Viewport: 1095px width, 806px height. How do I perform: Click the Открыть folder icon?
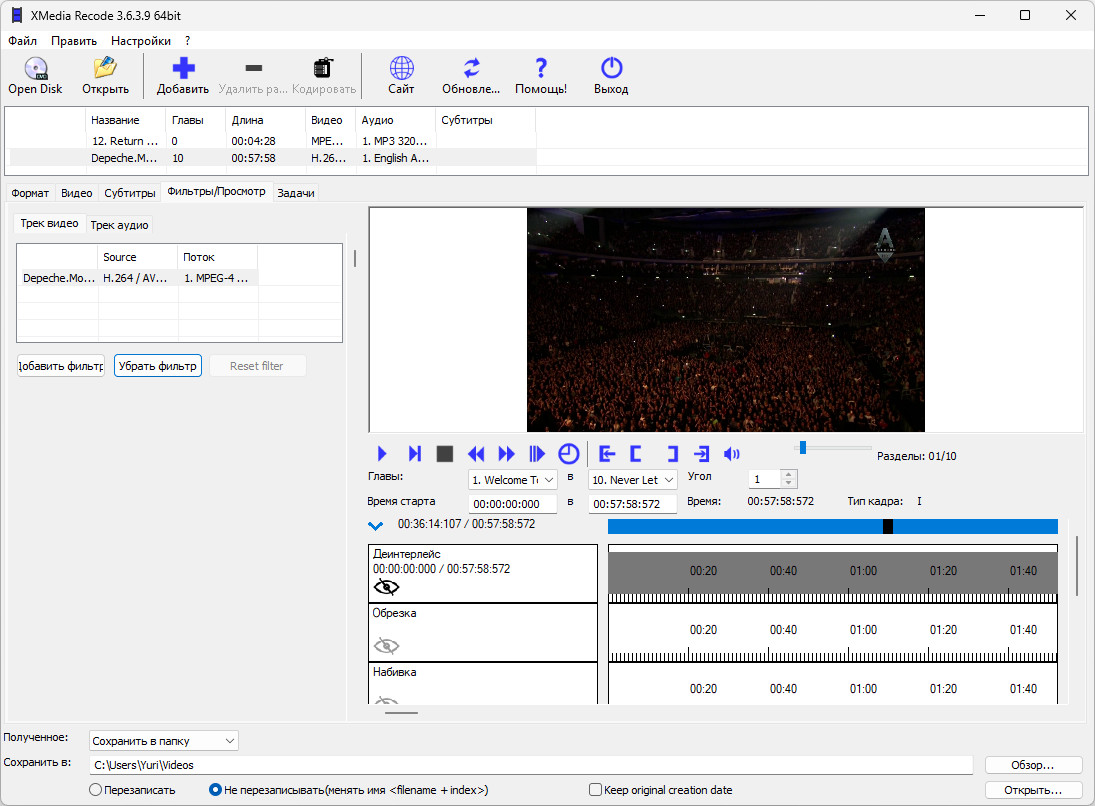105,68
